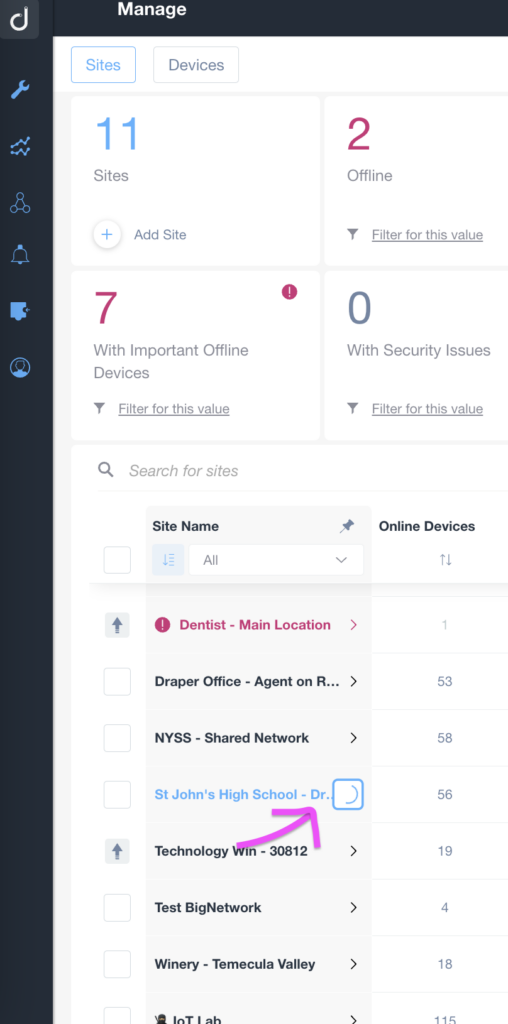Toggle the Site Name sort order icon
508x1024 pixels.
pyautogui.click(x=168, y=560)
